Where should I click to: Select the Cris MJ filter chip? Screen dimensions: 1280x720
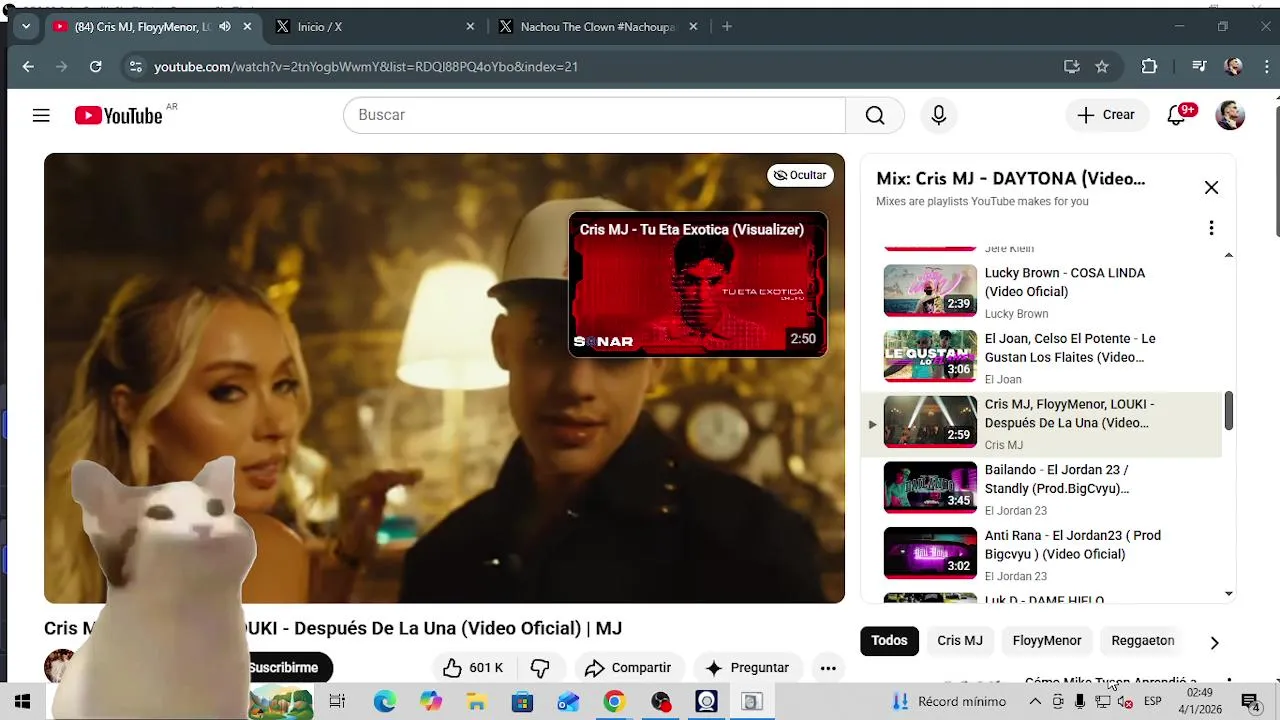(x=960, y=641)
